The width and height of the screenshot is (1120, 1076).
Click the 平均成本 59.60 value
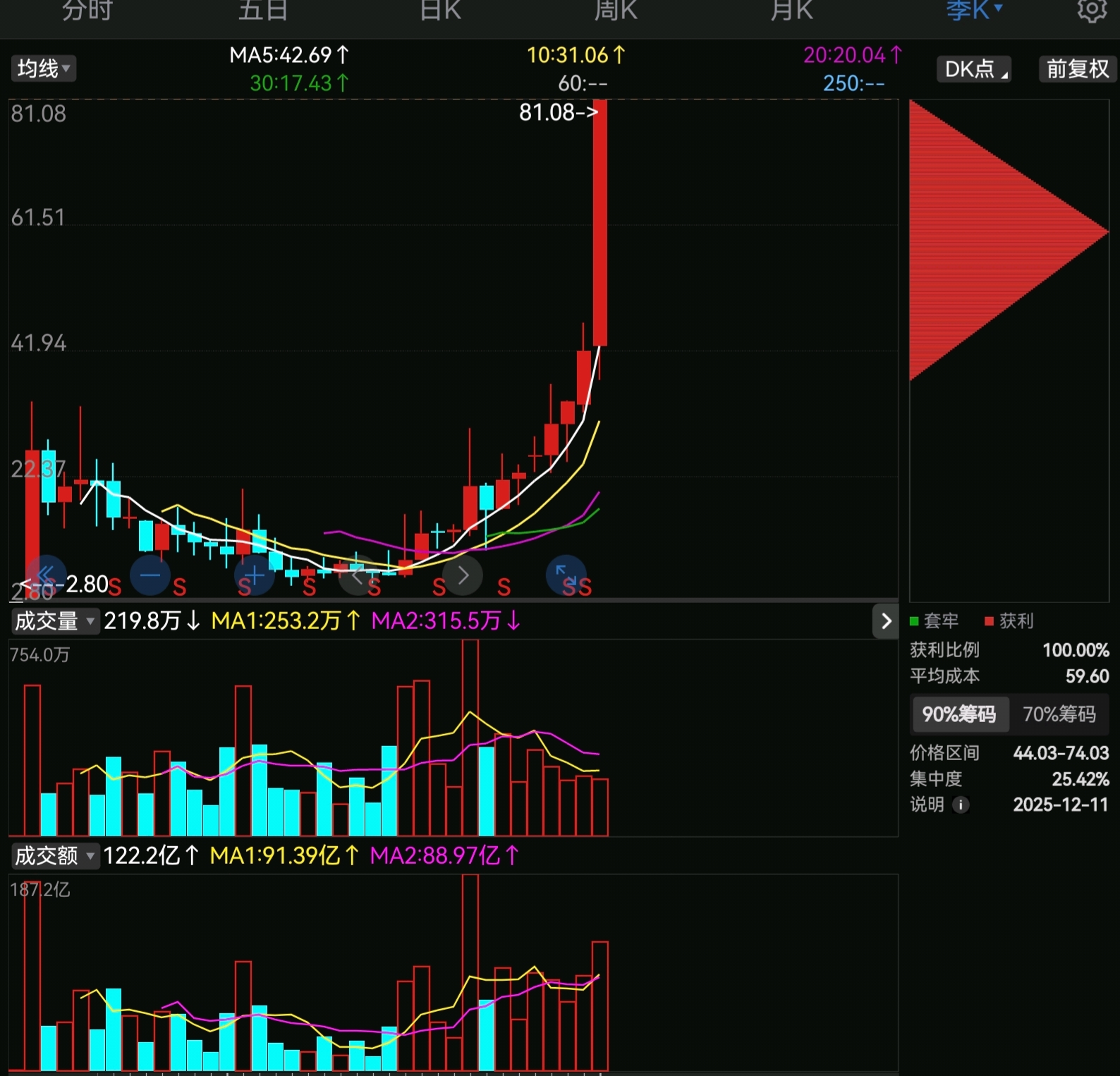[x=1087, y=676]
